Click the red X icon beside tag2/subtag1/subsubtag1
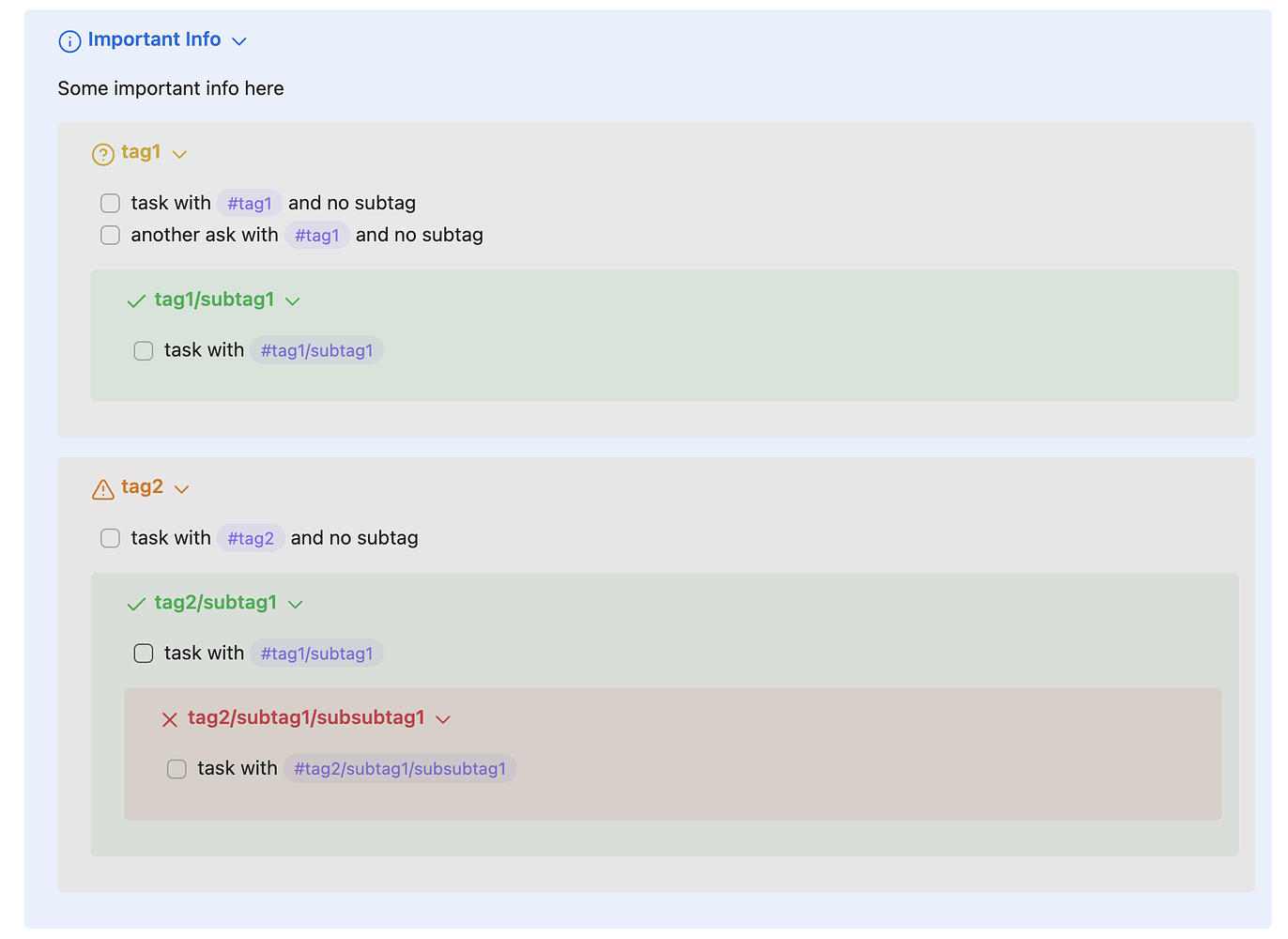This screenshot has height=939, width=1288. [169, 719]
